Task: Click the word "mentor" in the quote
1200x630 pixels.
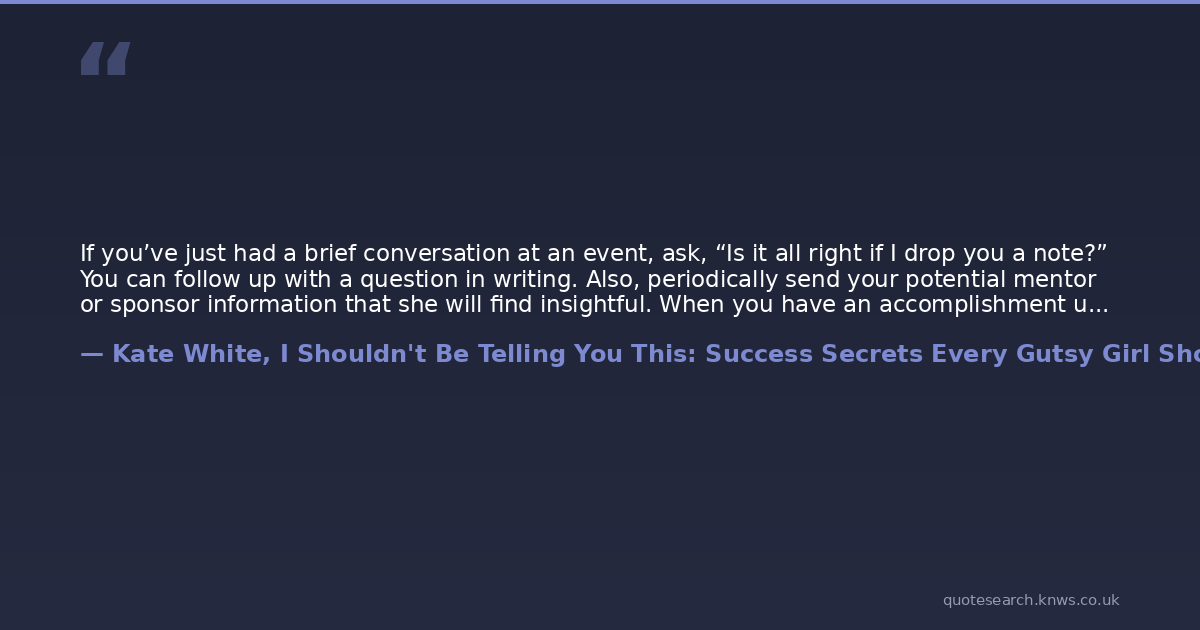Action: (x=1056, y=280)
